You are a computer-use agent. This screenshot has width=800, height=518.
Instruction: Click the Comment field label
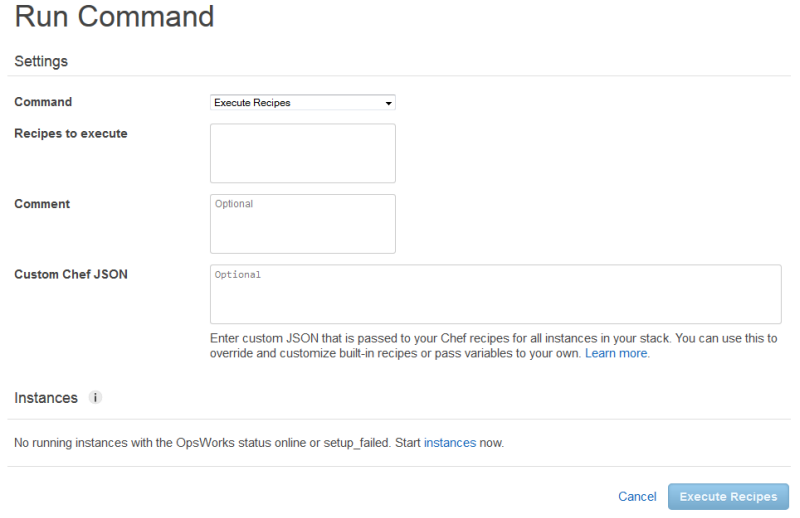42,204
